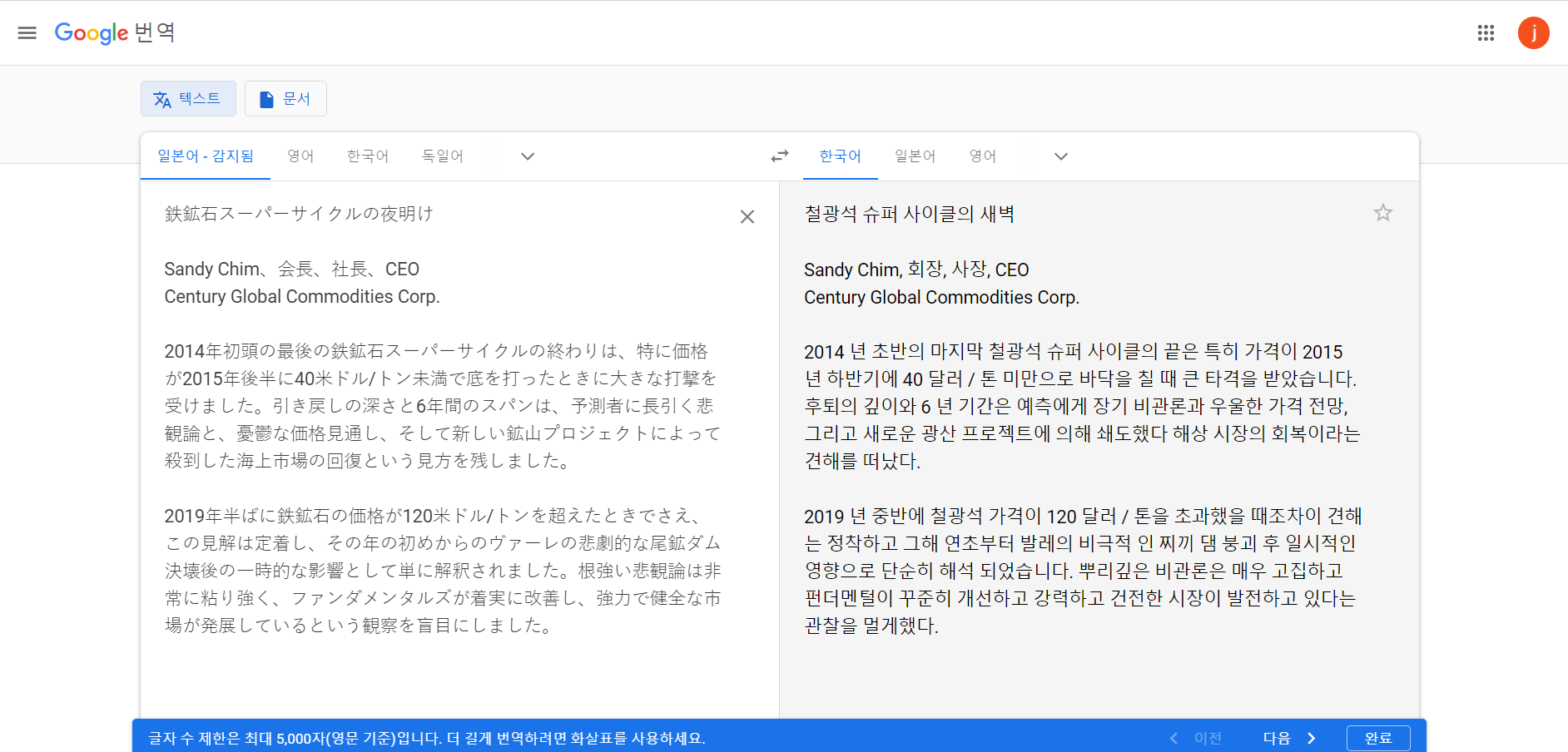The image size is (1568, 752).
Task: Go to the 이전 tip
Action: tap(1197, 738)
